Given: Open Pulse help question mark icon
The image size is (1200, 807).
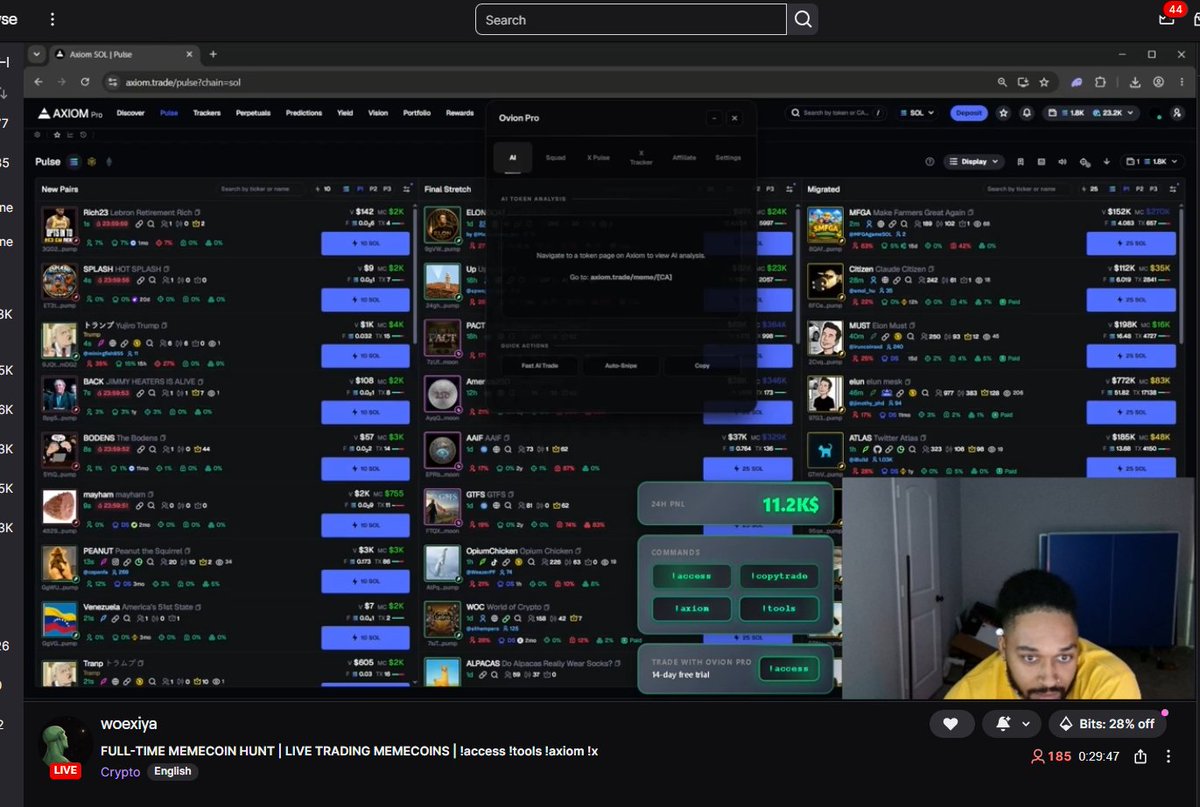Looking at the screenshot, I should [930, 161].
